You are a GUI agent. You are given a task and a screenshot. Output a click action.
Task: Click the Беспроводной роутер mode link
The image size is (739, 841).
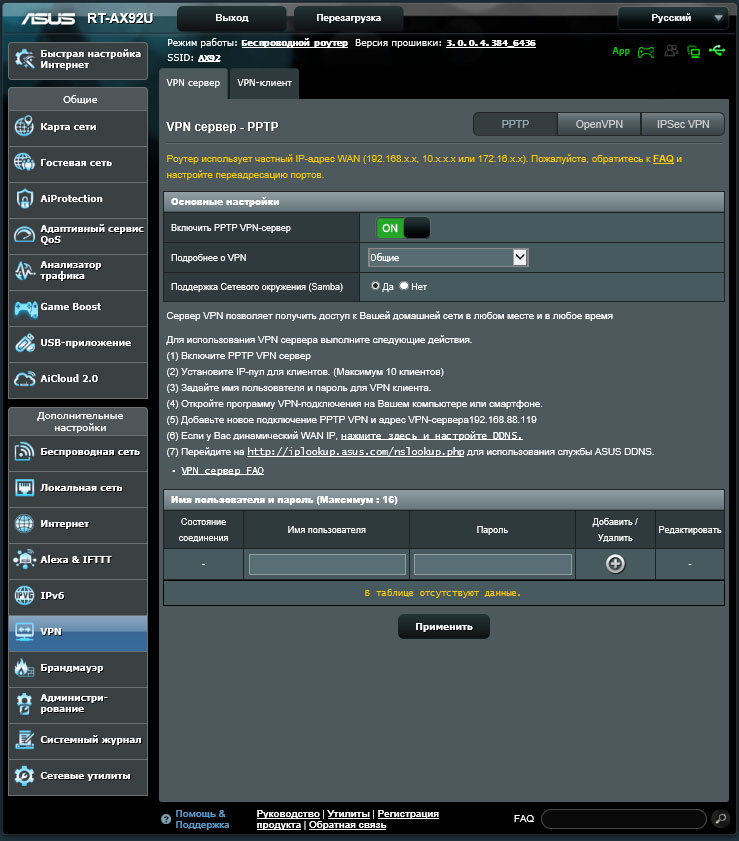tap(294, 43)
